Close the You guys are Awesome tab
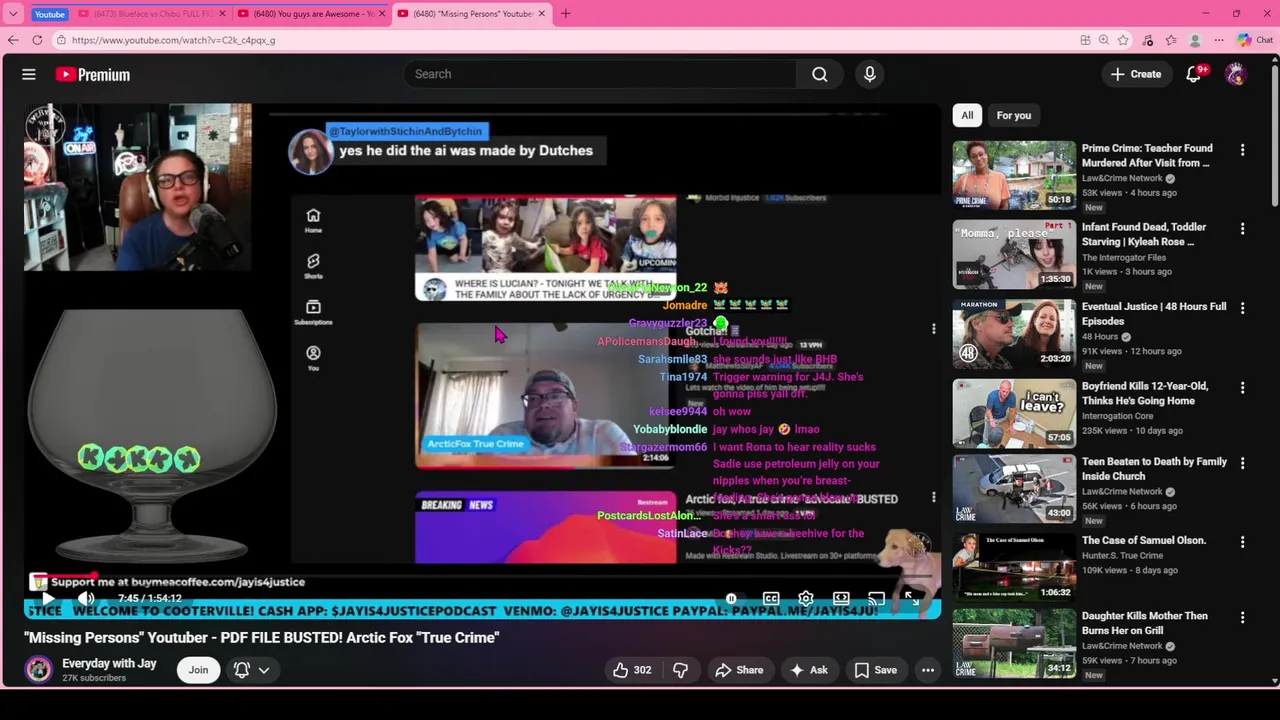Screen dimensions: 1280x720 pyautogui.click(x=382, y=14)
